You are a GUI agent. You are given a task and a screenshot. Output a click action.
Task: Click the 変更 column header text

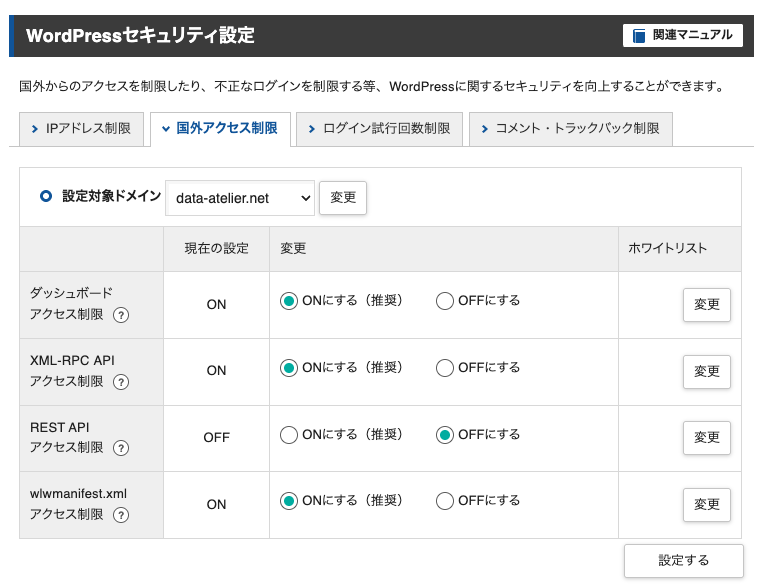(x=293, y=248)
